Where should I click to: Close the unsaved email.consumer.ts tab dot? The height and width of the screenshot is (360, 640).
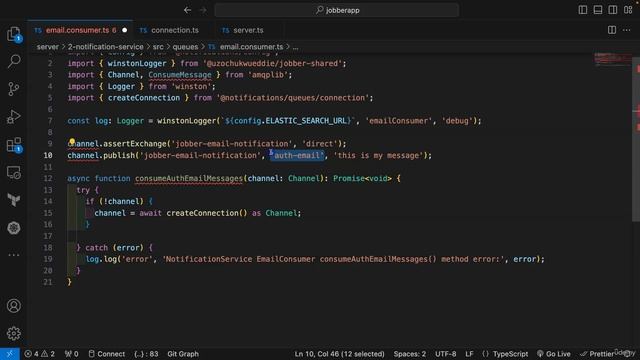coord(124,30)
